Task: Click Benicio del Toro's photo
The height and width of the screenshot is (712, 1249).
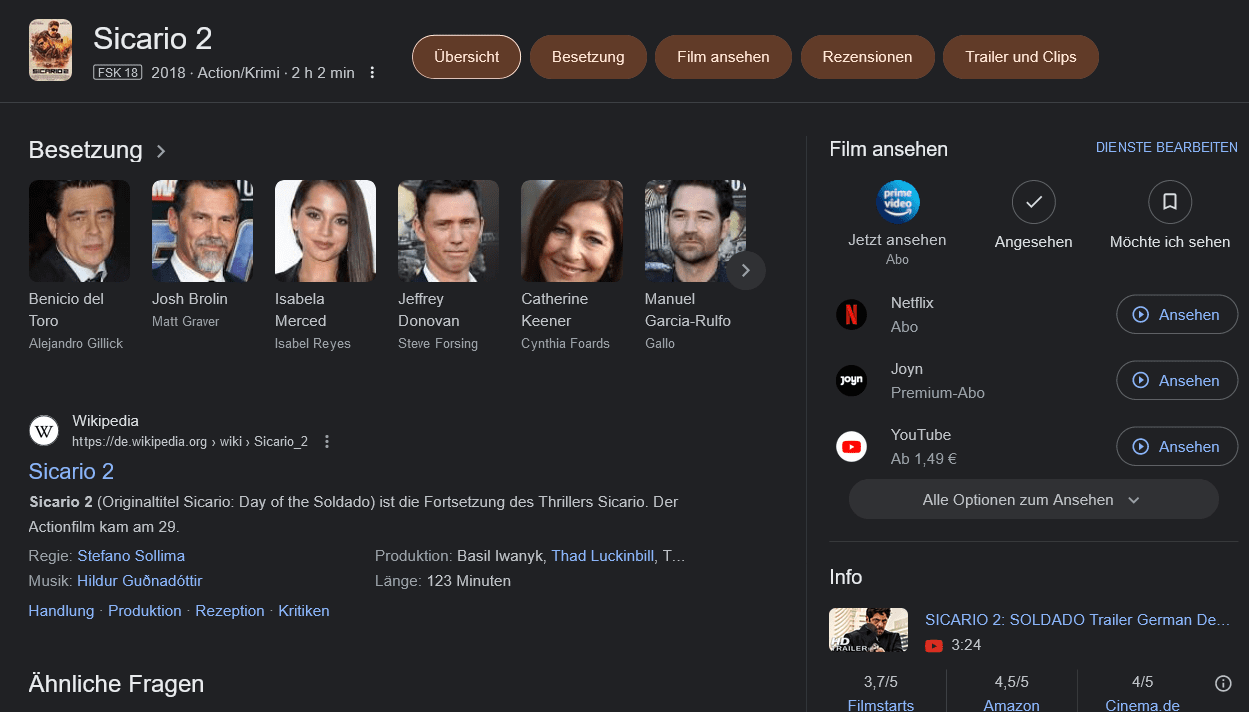Action: tap(79, 231)
